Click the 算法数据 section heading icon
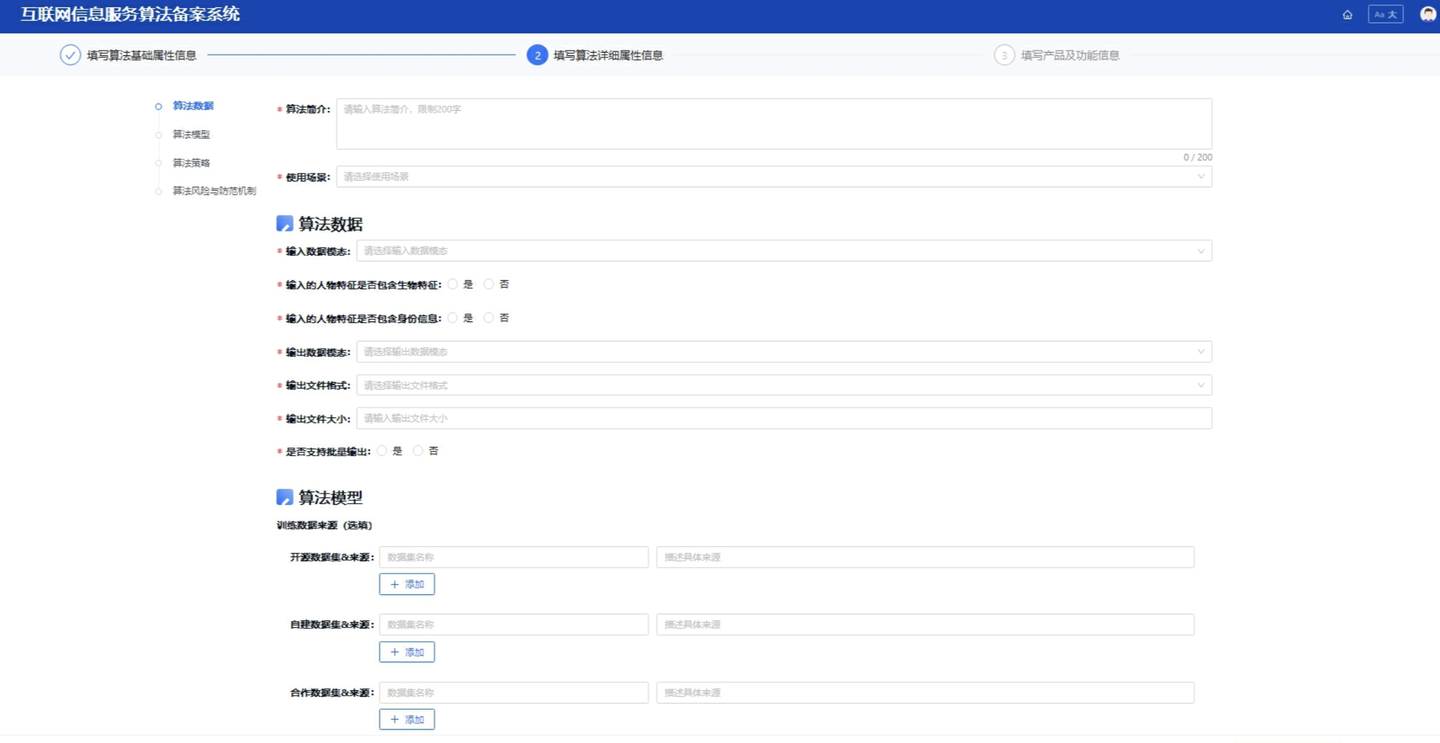 pyautogui.click(x=285, y=224)
